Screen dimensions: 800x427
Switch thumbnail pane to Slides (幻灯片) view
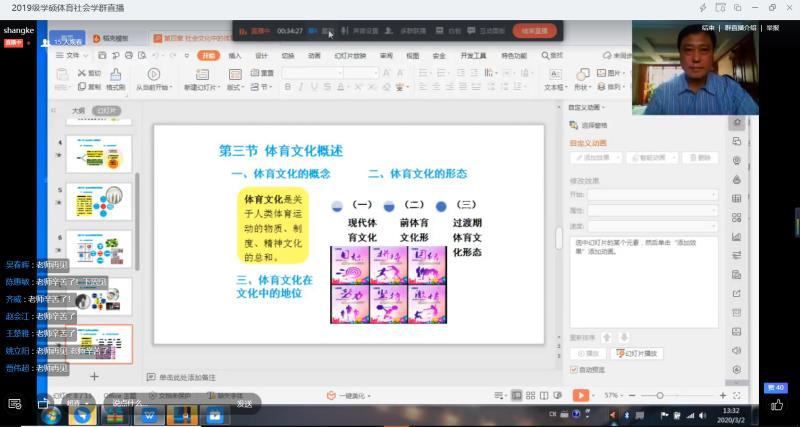107,111
